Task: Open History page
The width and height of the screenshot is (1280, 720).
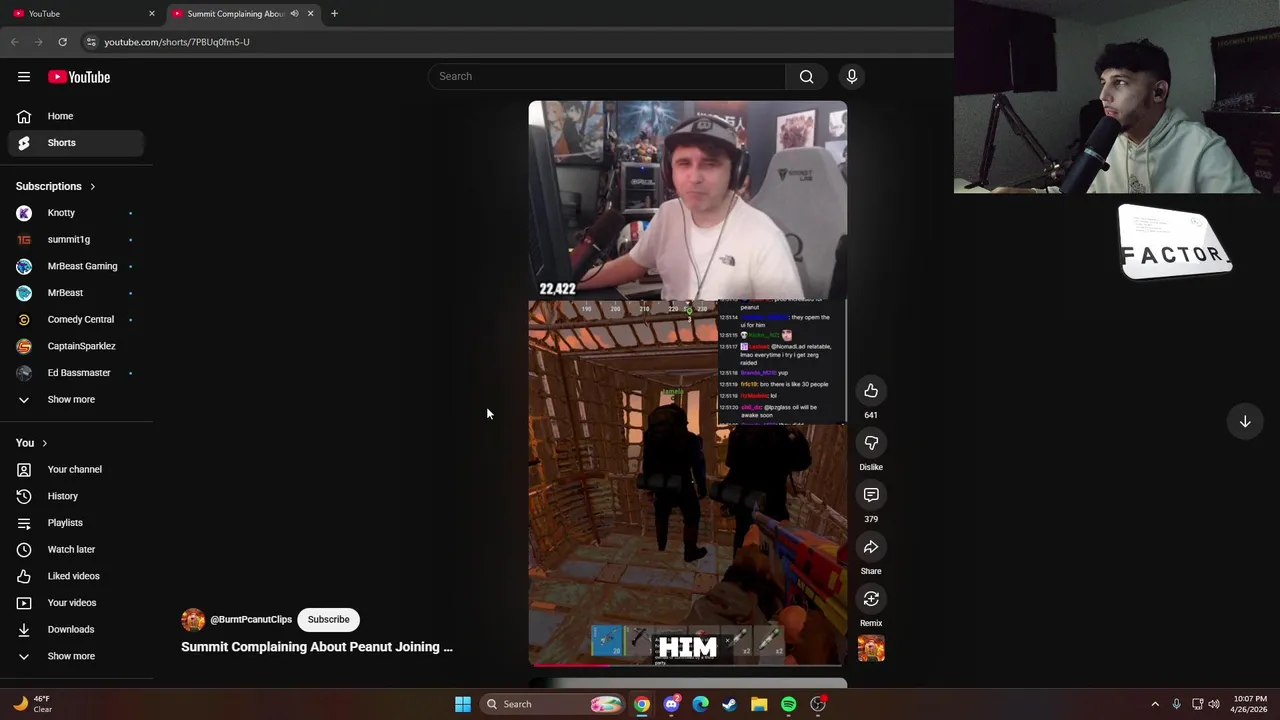Action: coord(76,496)
